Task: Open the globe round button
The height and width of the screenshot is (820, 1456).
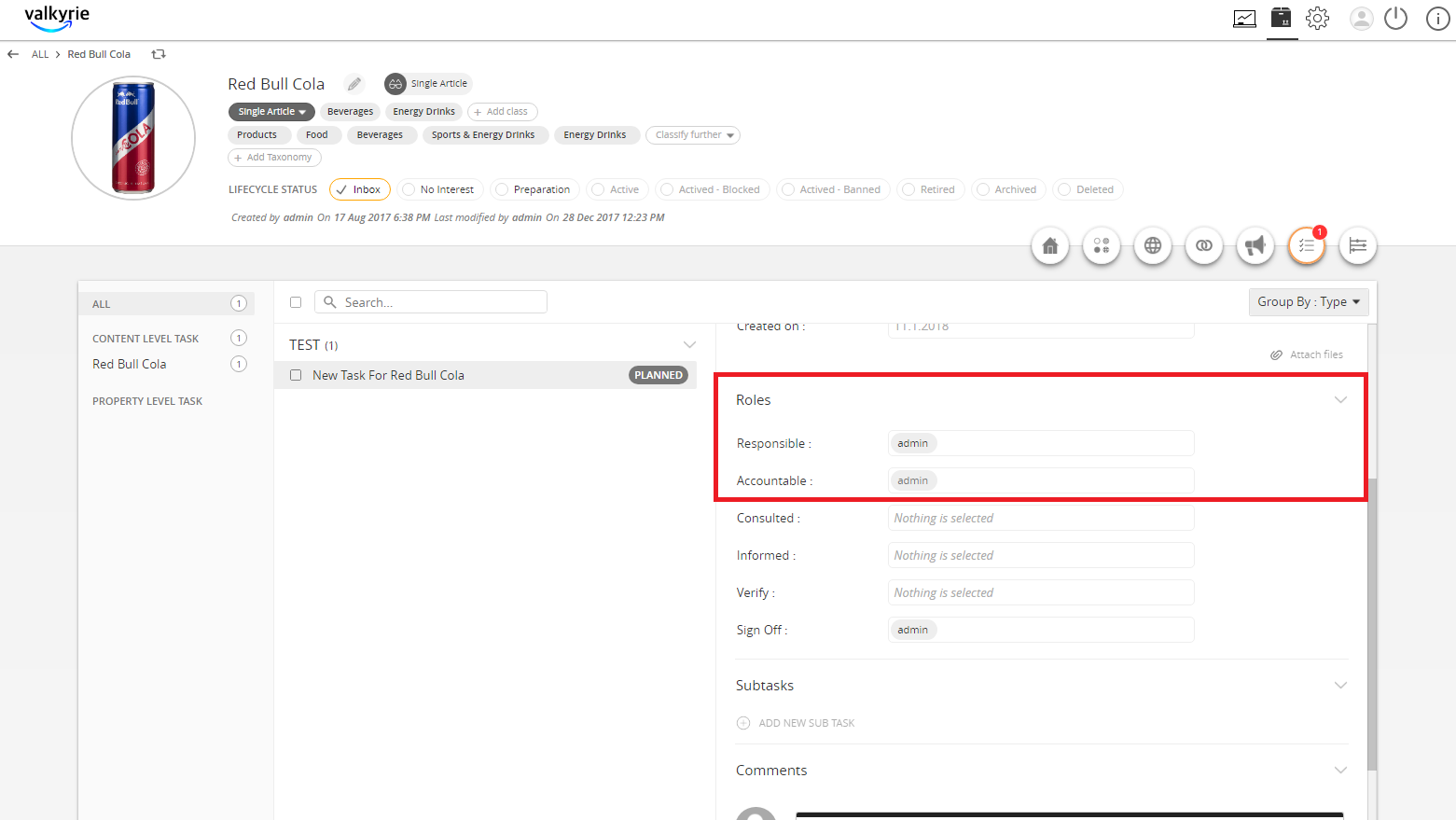Action: 1153,245
